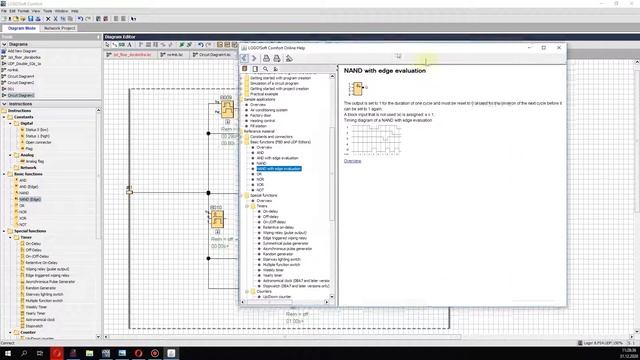Viewport: 640px width, 360px height.
Task: Click help contents horizontal scrollbar right arrow
Action: point(327,302)
